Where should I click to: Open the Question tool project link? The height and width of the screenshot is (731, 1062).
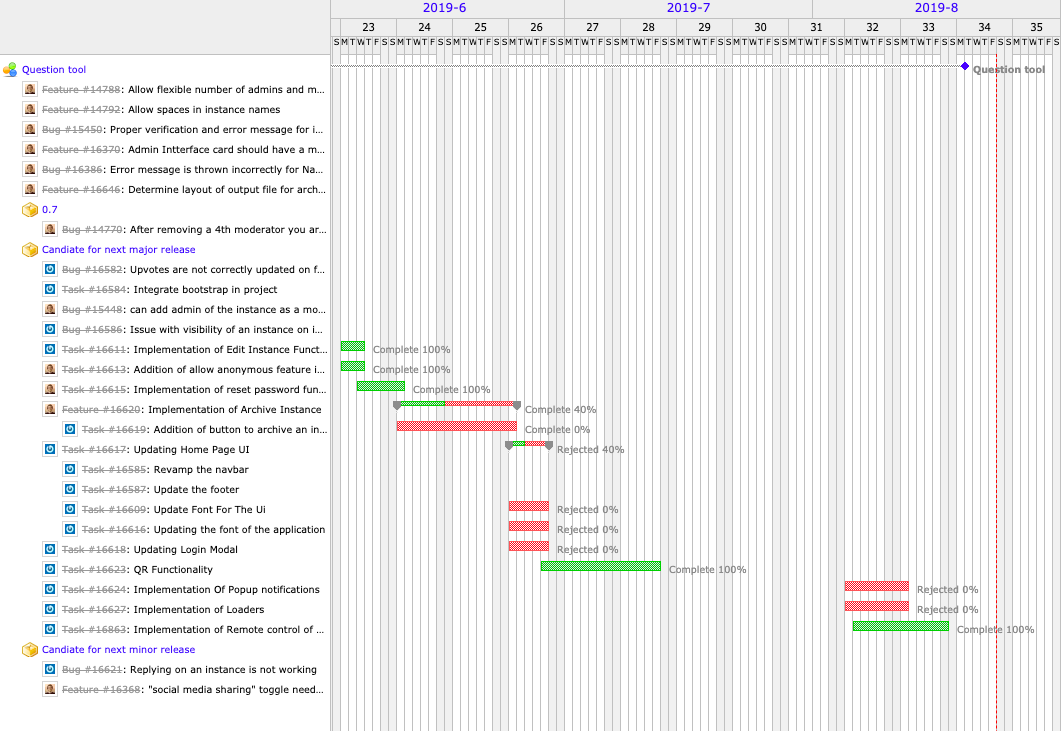click(x=54, y=70)
